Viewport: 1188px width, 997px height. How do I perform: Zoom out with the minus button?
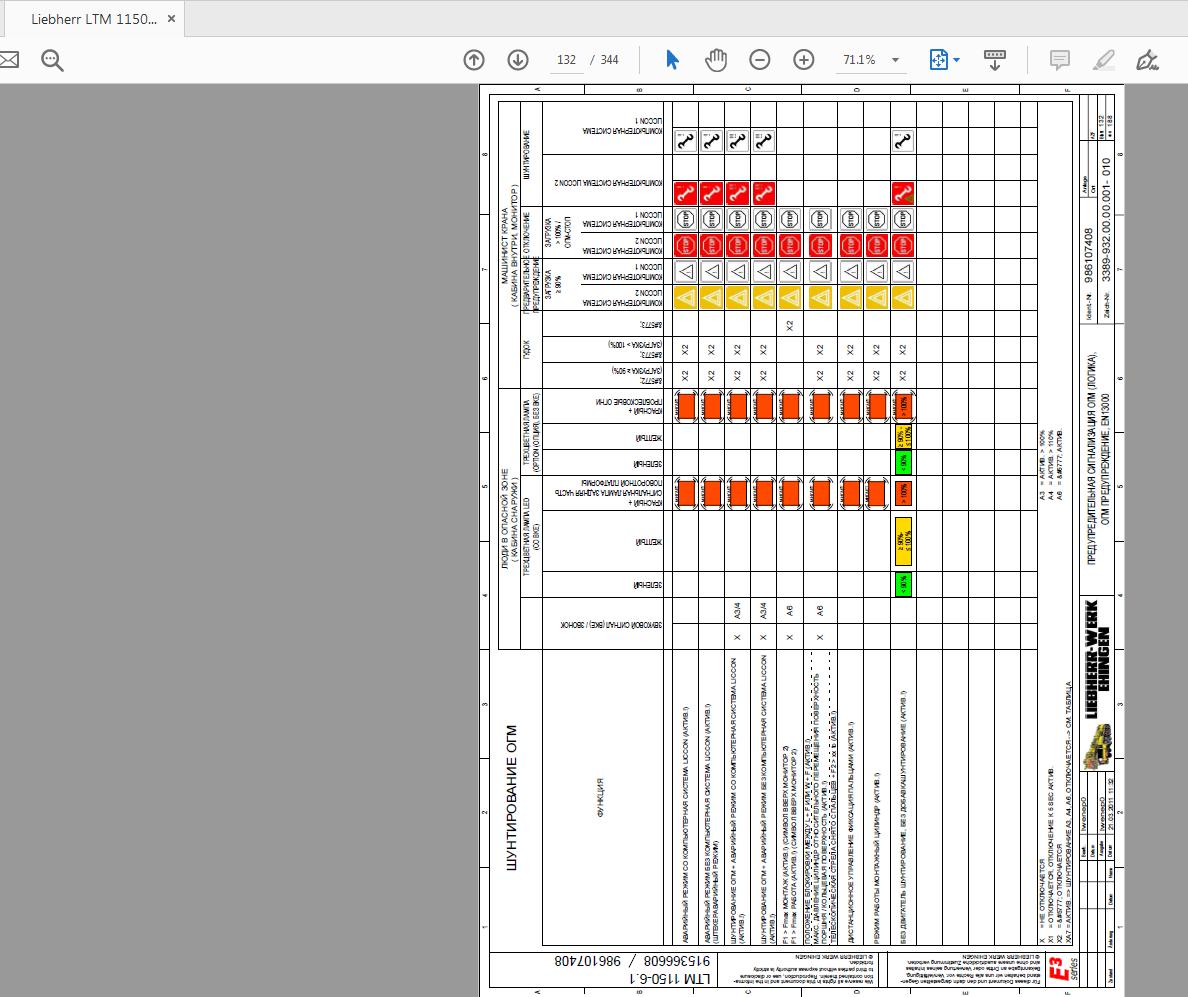760,60
